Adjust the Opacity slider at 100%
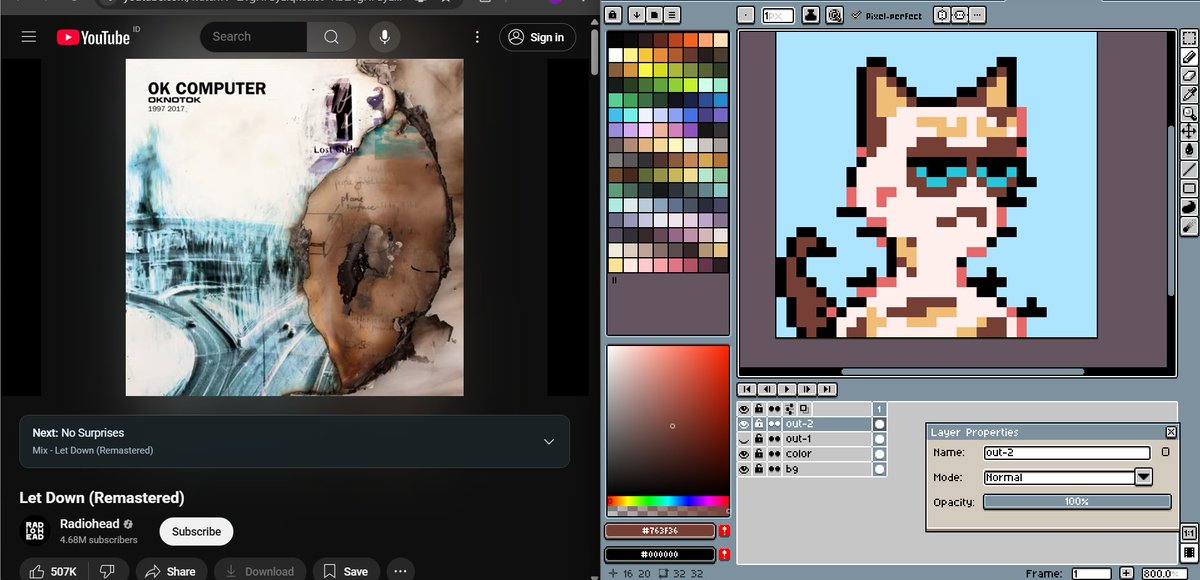 [1077, 502]
